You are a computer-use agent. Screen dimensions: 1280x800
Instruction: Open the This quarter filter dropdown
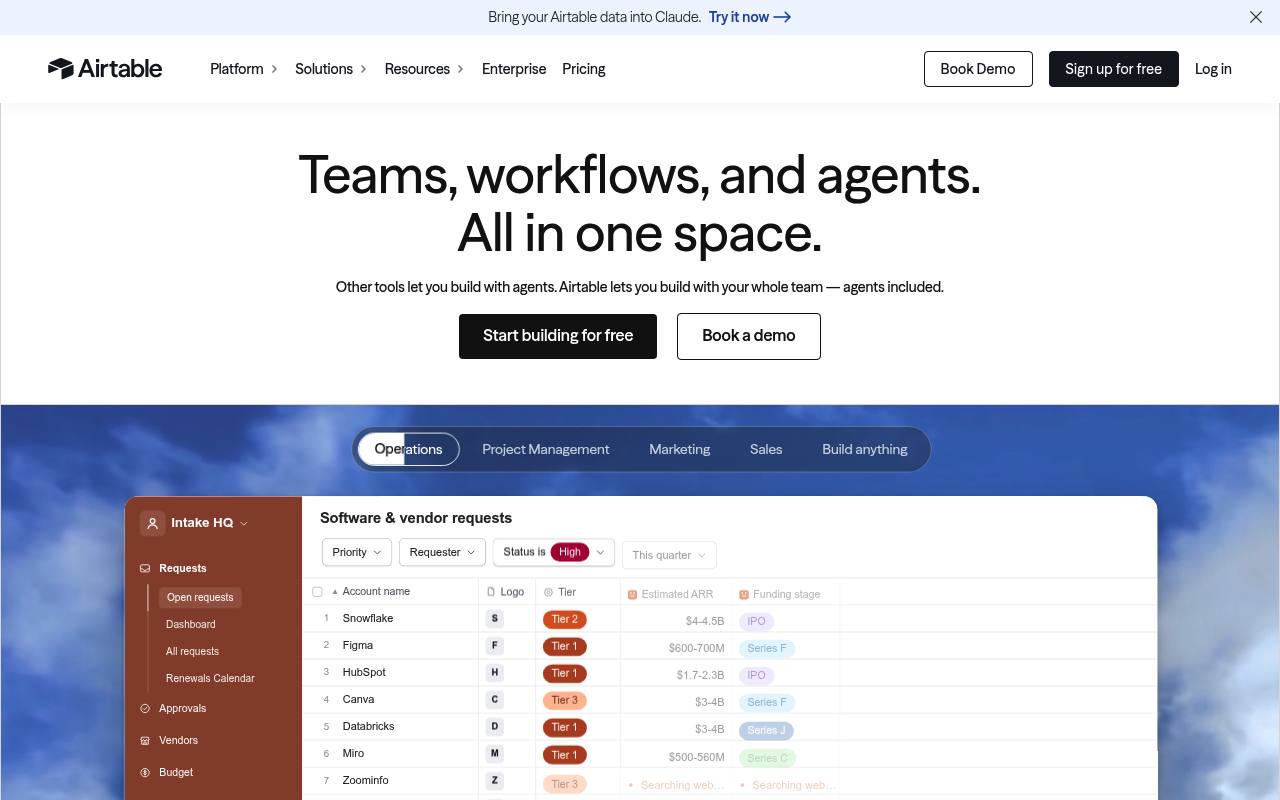(x=669, y=555)
